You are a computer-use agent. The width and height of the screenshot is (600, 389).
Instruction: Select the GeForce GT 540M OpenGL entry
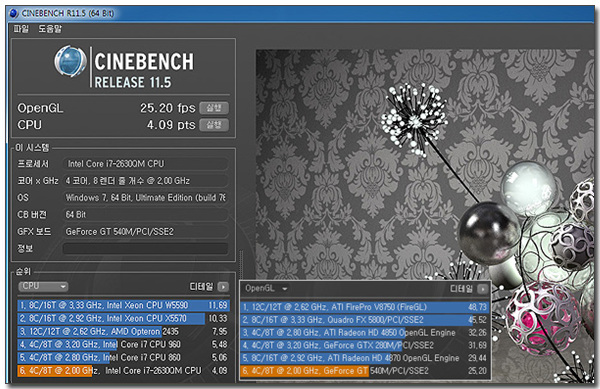[365, 371]
